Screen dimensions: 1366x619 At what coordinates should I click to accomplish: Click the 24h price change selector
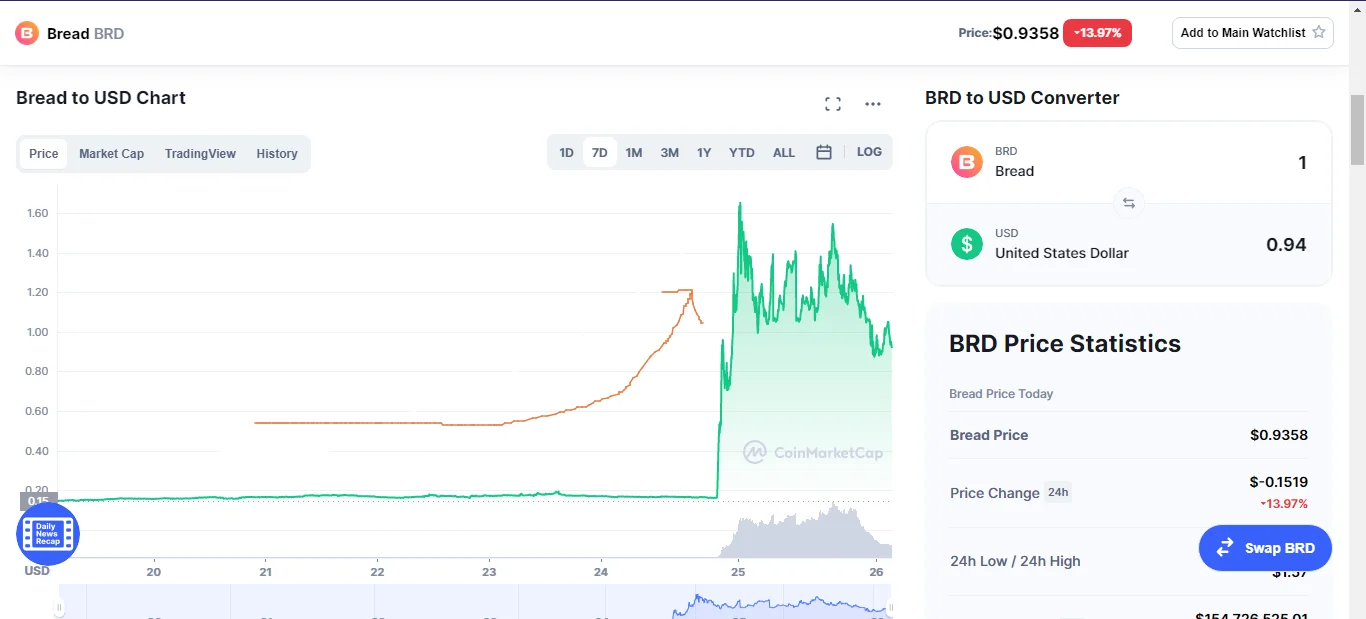coord(1057,492)
